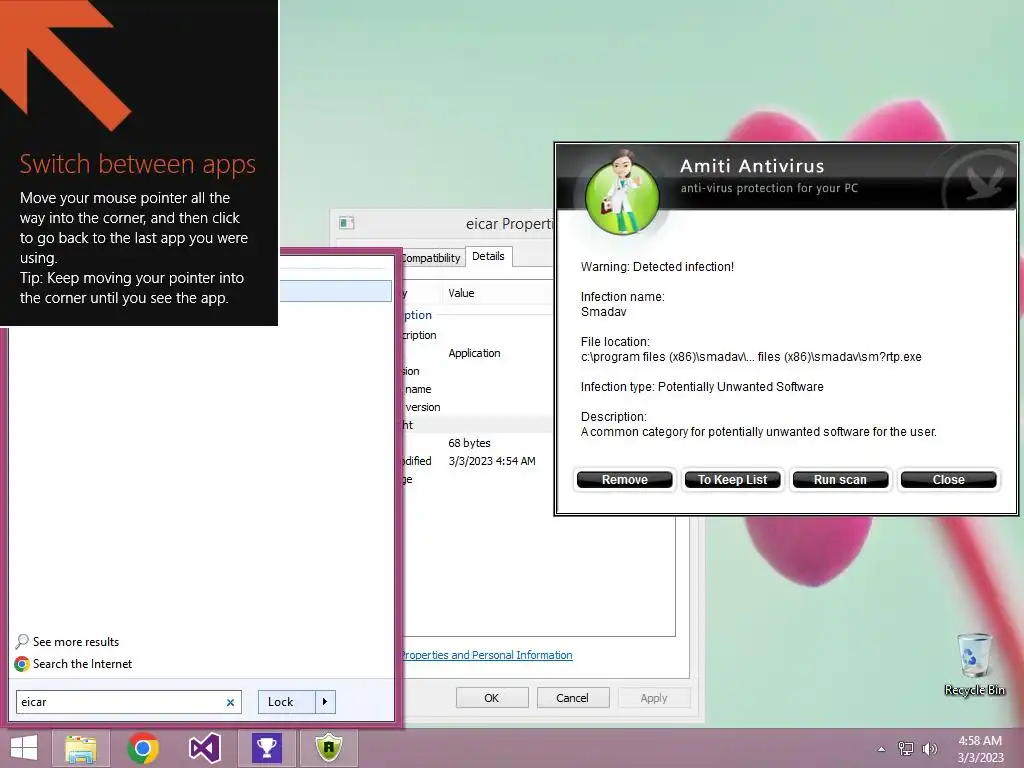Open File Explorer from taskbar

80,748
